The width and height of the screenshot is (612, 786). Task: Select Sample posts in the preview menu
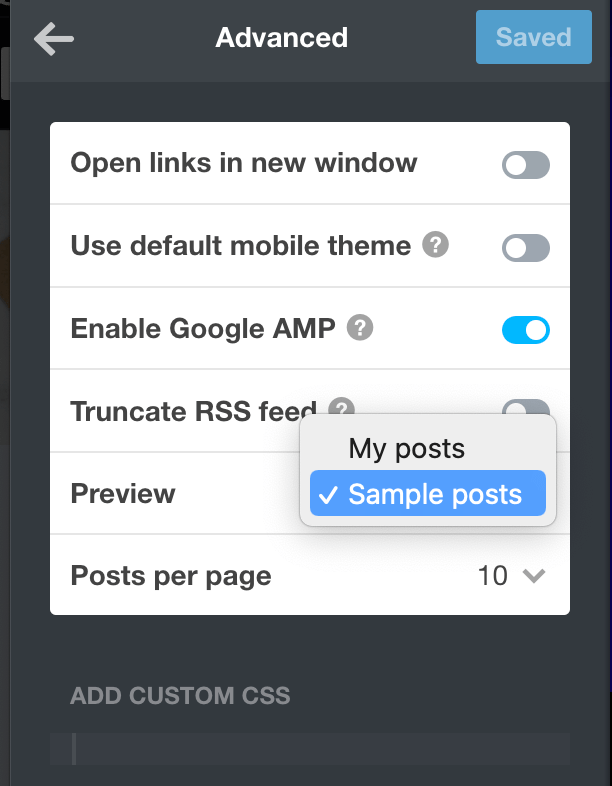tap(435, 494)
